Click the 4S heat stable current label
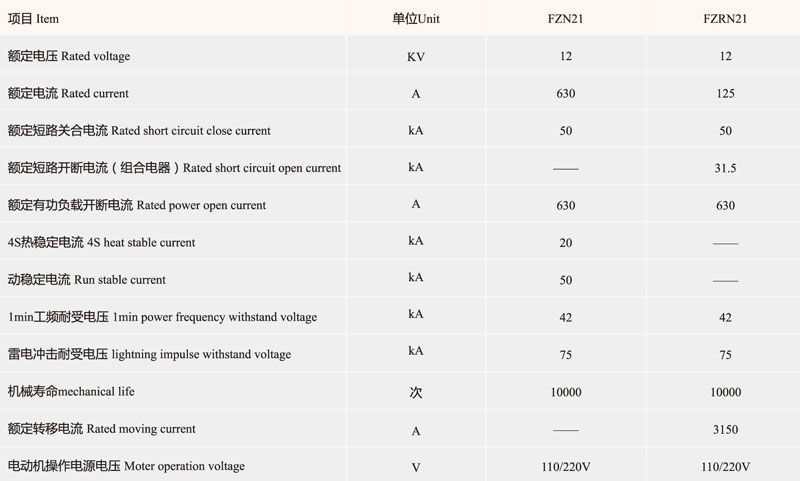Viewport: 800px width, 481px height. coord(101,242)
